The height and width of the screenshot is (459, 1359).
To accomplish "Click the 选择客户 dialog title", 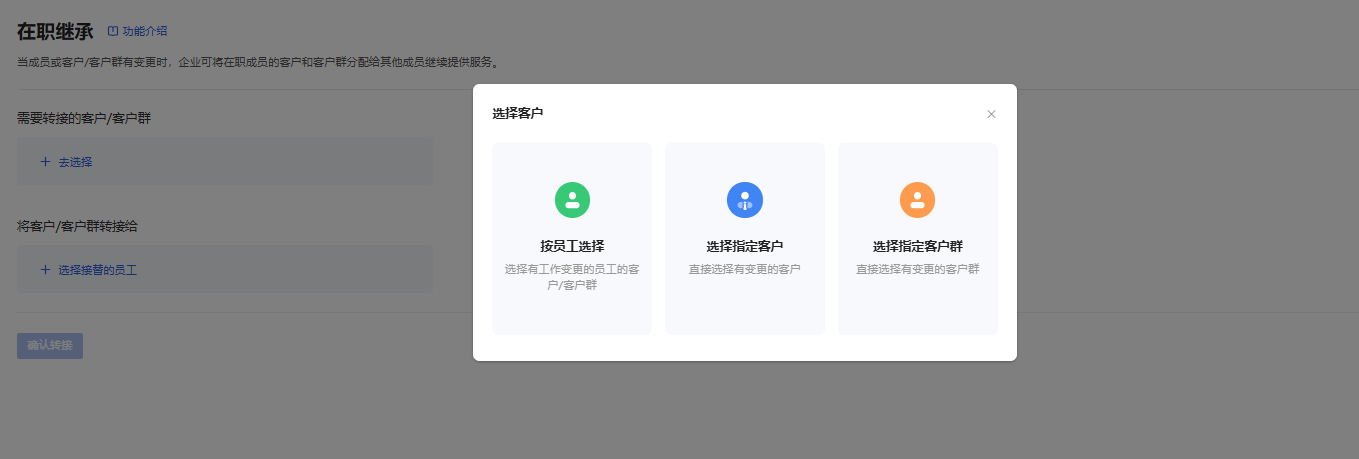I will point(518,114).
